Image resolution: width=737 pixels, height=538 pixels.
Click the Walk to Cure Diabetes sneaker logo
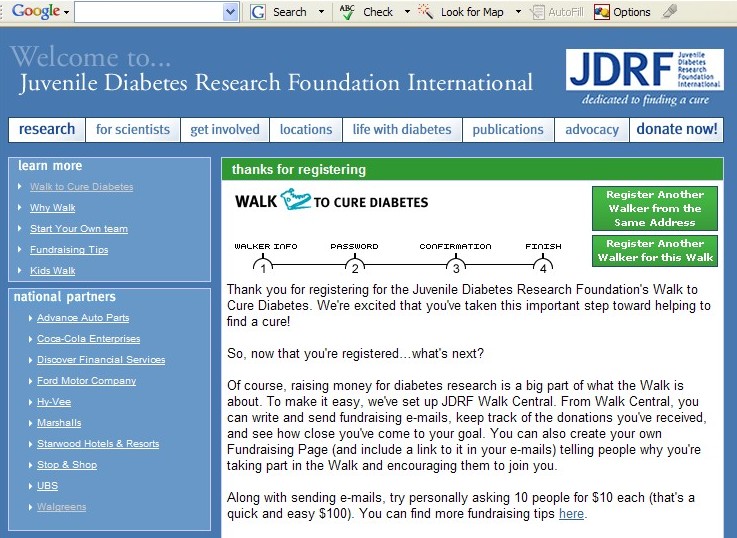point(295,200)
